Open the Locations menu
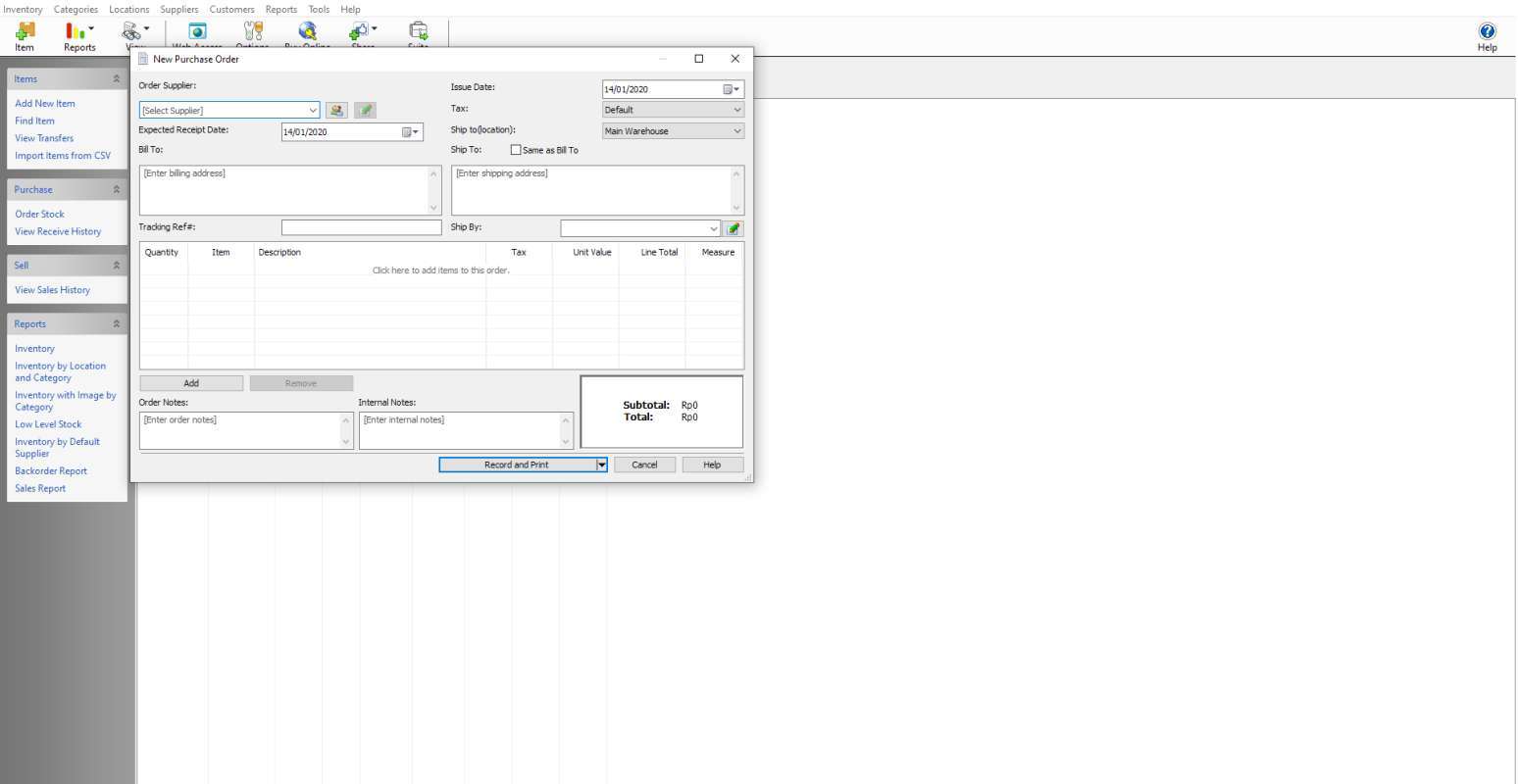The image size is (1518, 784). (x=128, y=9)
